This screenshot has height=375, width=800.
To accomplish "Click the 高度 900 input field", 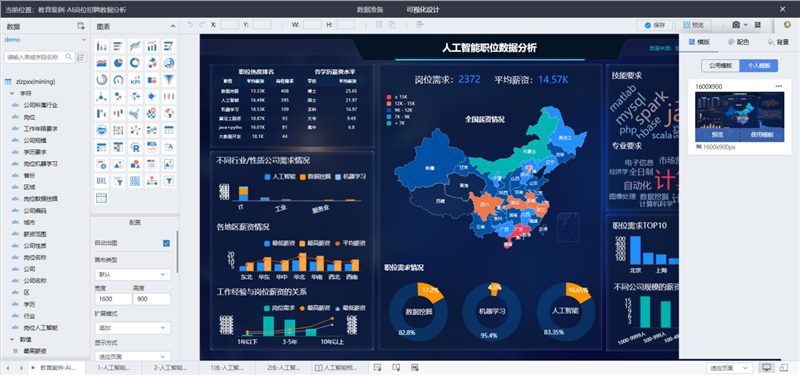I will 152,299.
